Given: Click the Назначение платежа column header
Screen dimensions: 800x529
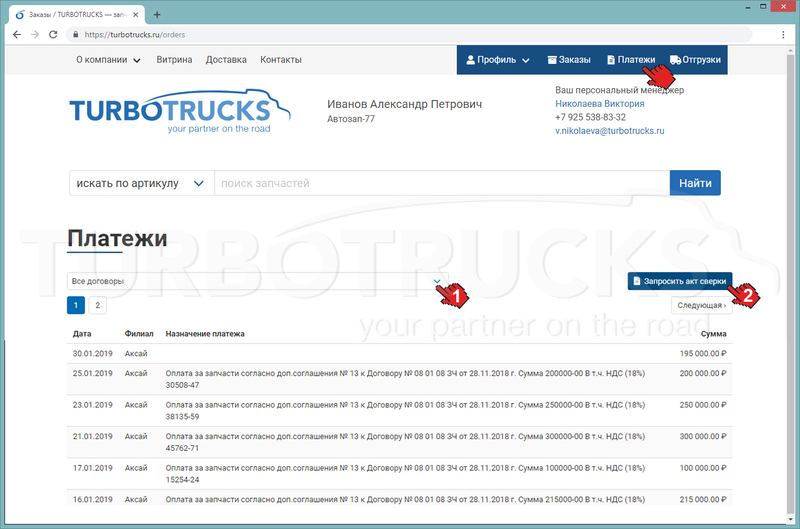Looking at the screenshot, I should (205, 334).
